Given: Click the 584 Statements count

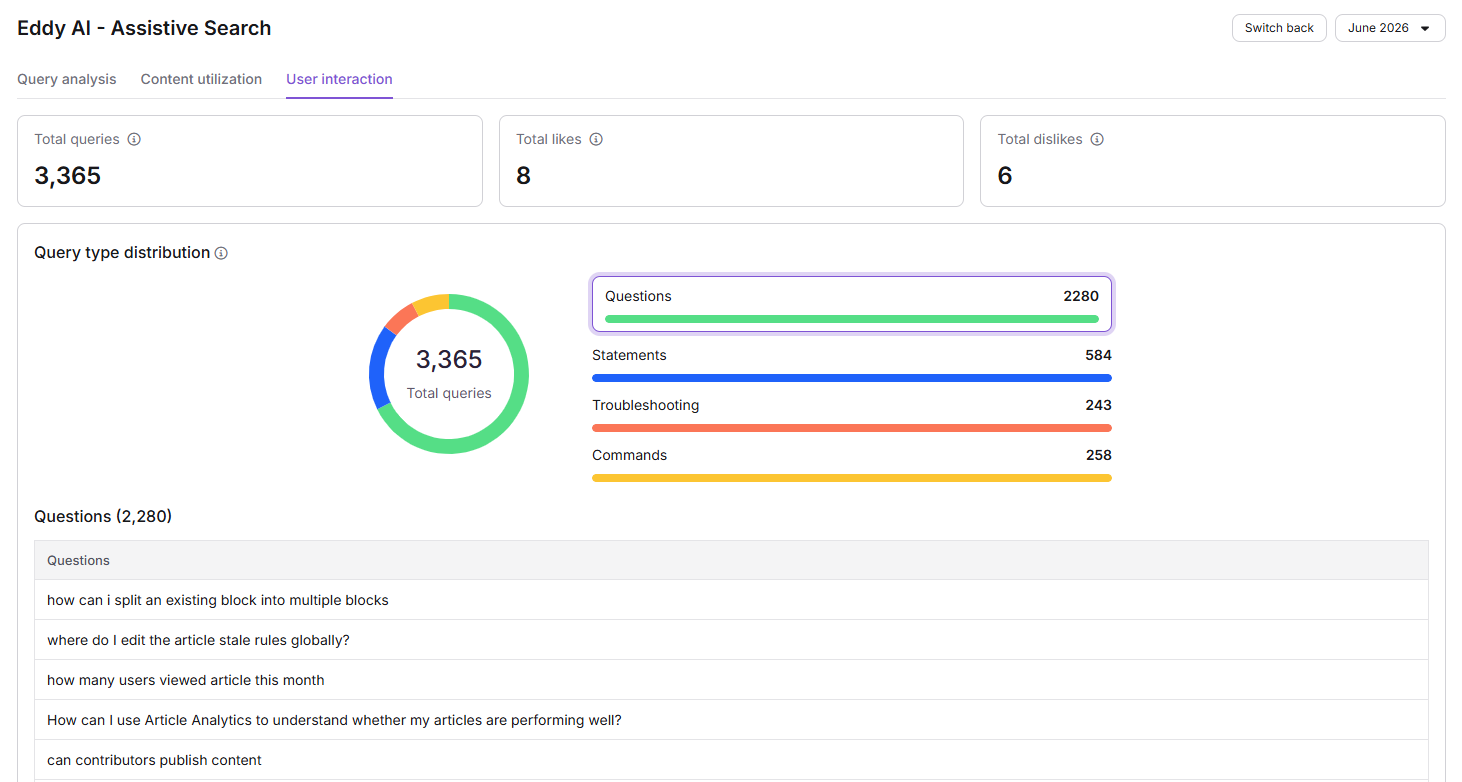Looking at the screenshot, I should 1098,355.
